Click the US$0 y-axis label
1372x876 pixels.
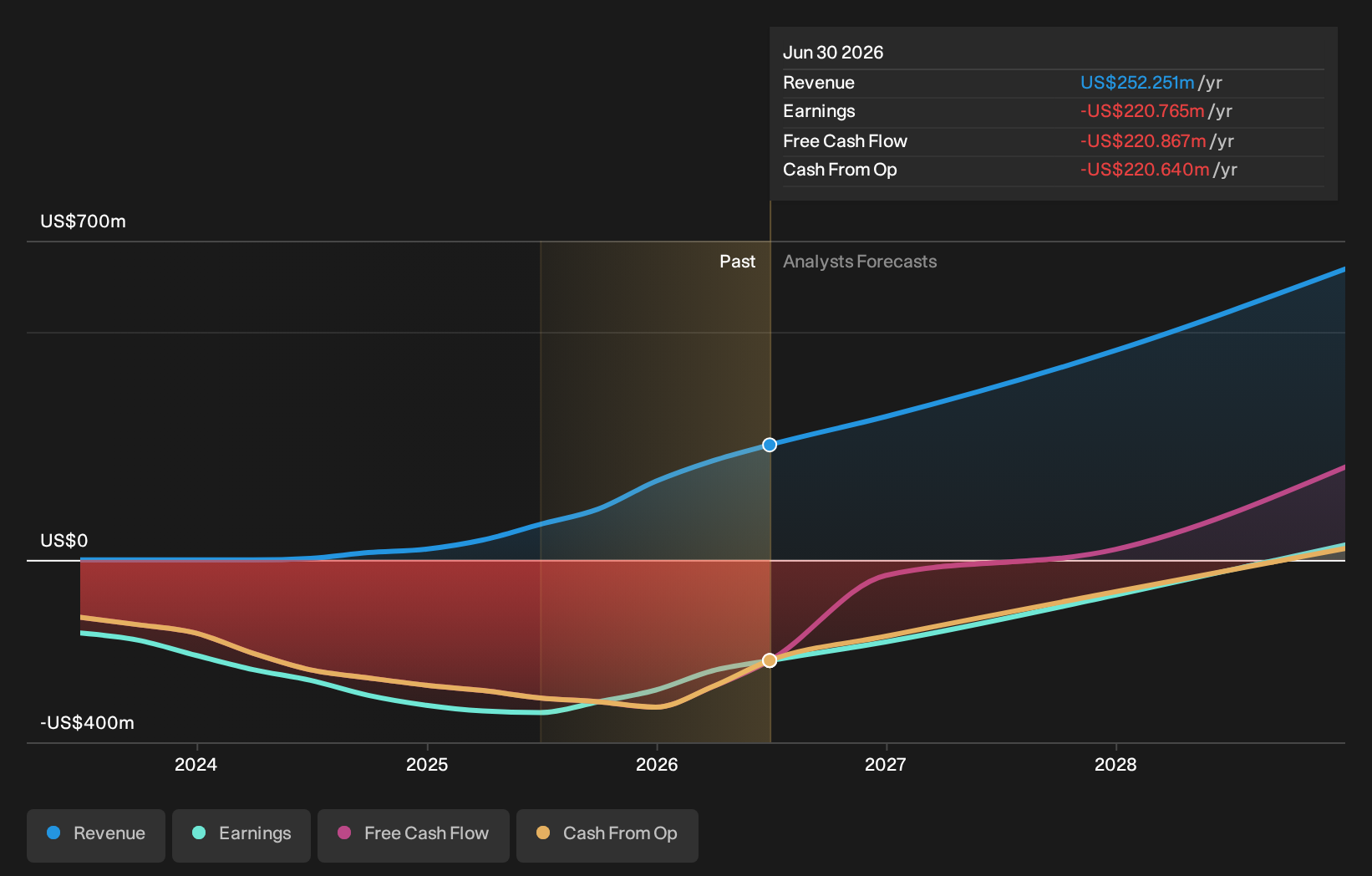coord(64,541)
